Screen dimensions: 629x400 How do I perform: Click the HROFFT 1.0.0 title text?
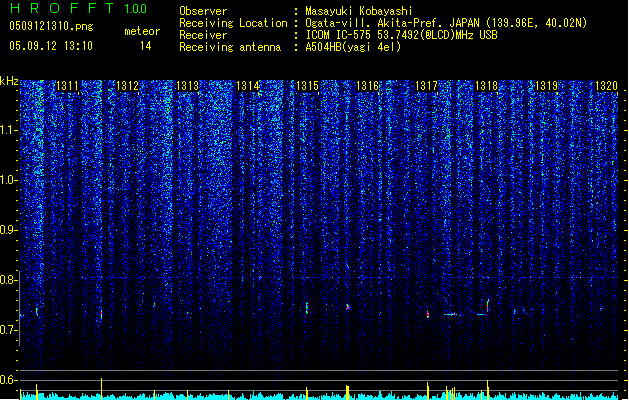78,8
